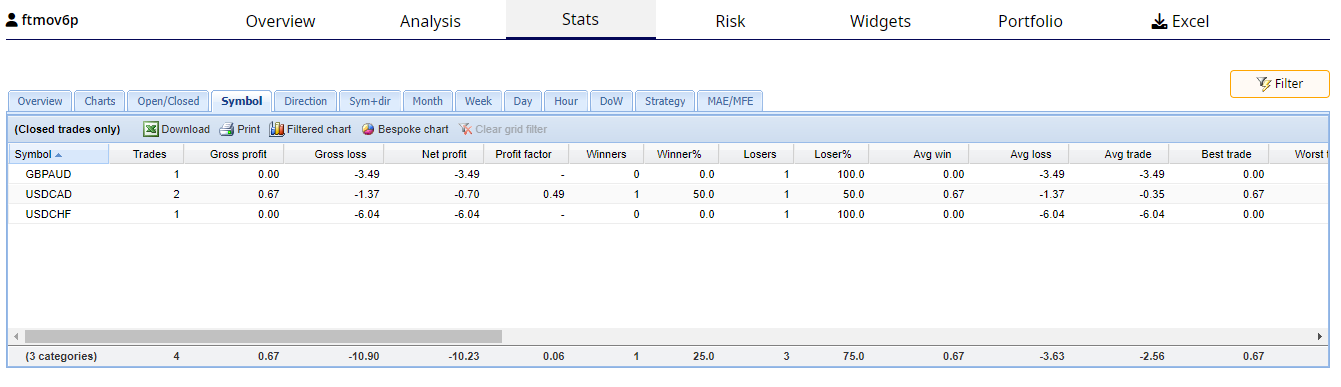Sort by the Avg win column header

point(918,154)
